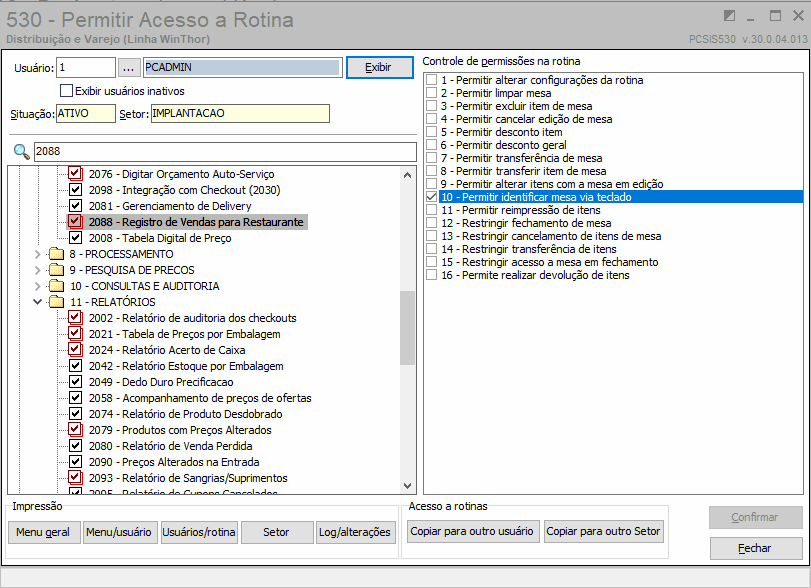Toggle checkbox for 2058 - Acompanhamento de preços de ofertas
This screenshot has width=811, height=588.
pyautogui.click(x=75, y=398)
